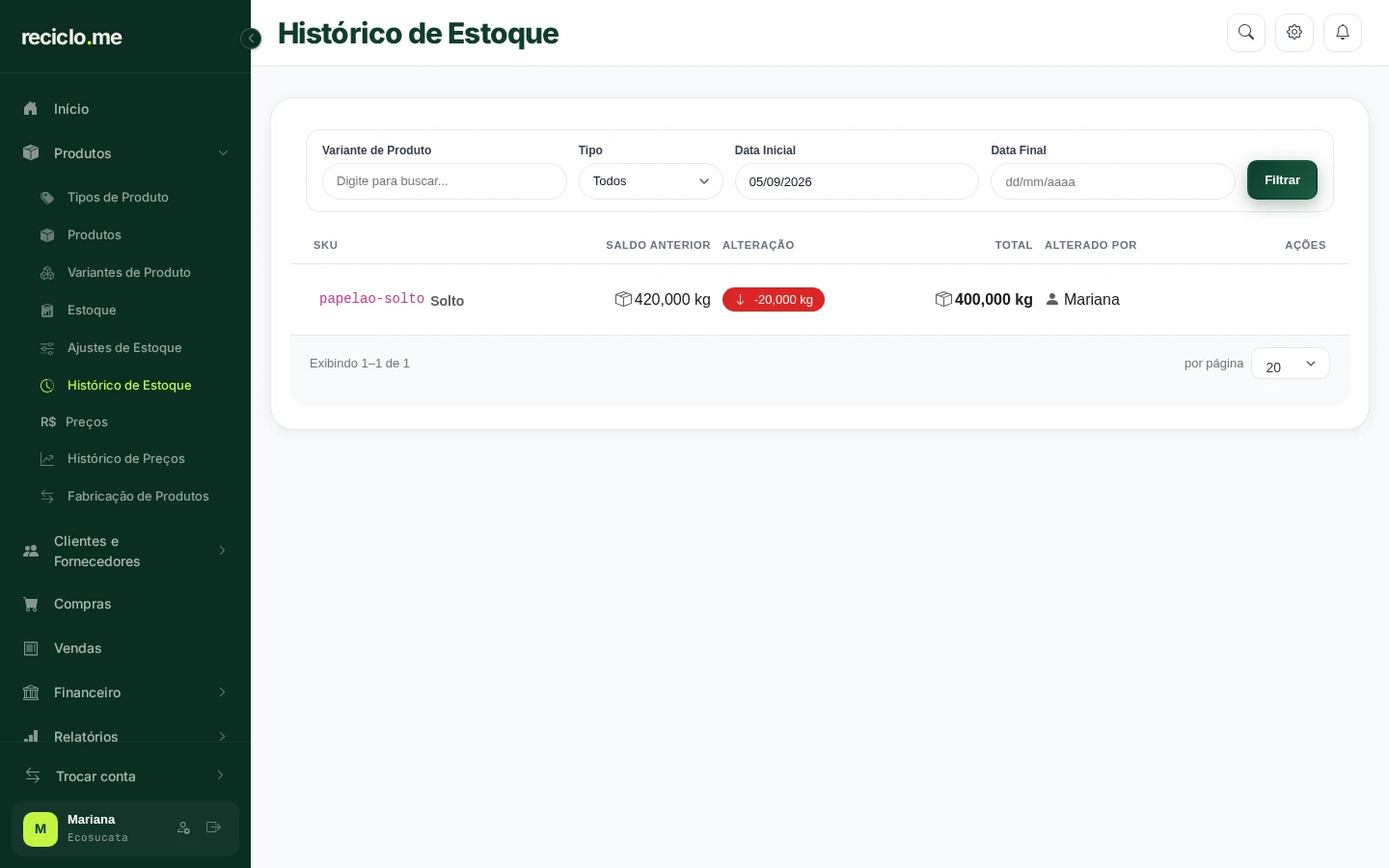Click the 420,000 kg previous balance
1389x868 pixels.
[x=672, y=300]
